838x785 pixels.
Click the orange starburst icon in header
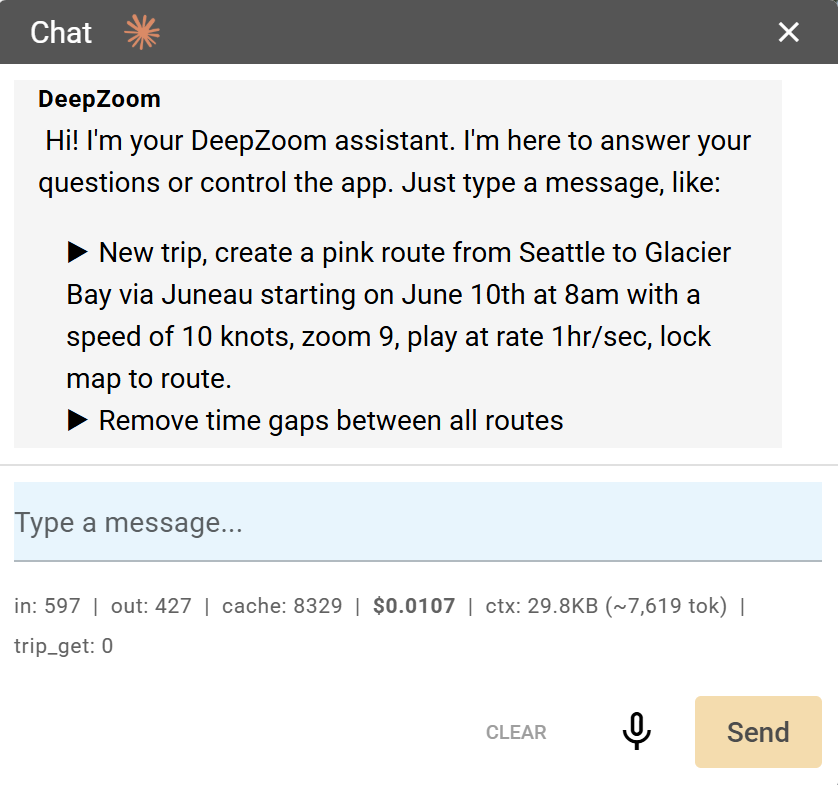pyautogui.click(x=142, y=33)
